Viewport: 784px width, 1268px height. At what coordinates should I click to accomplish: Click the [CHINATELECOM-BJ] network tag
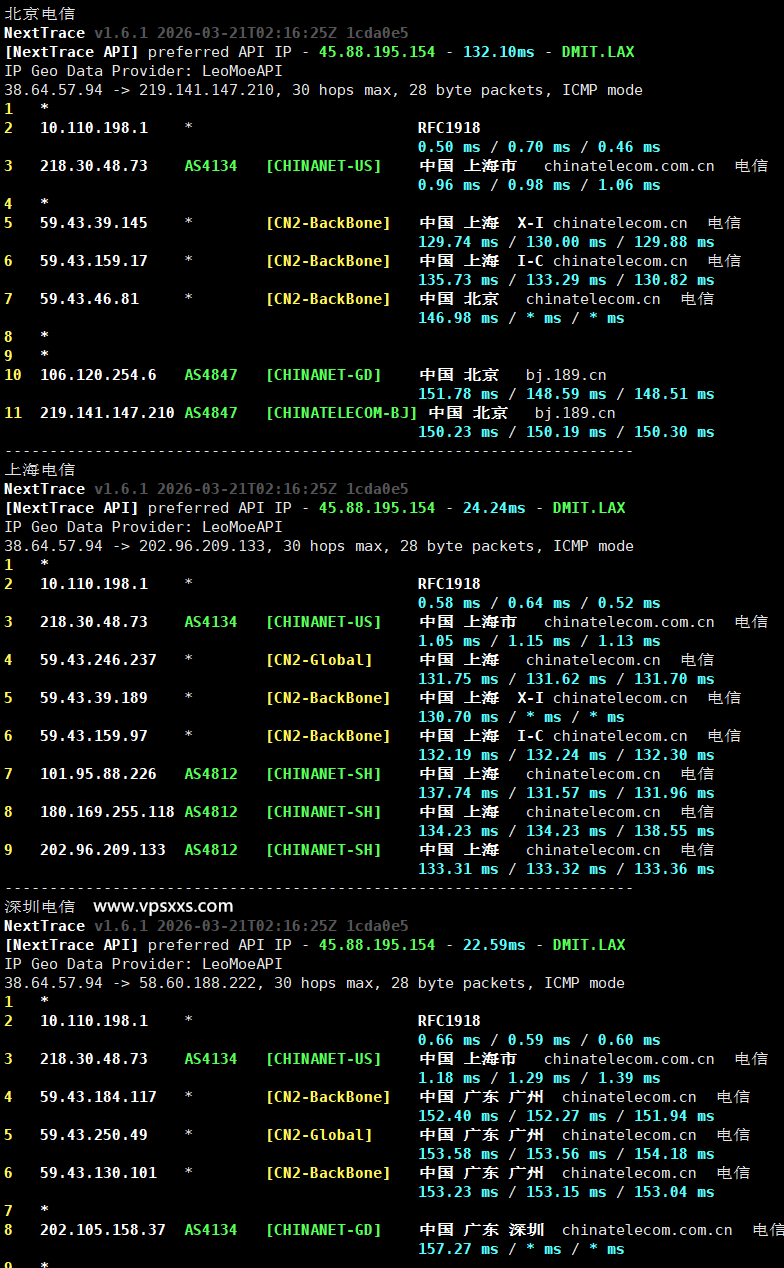[x=341, y=413]
